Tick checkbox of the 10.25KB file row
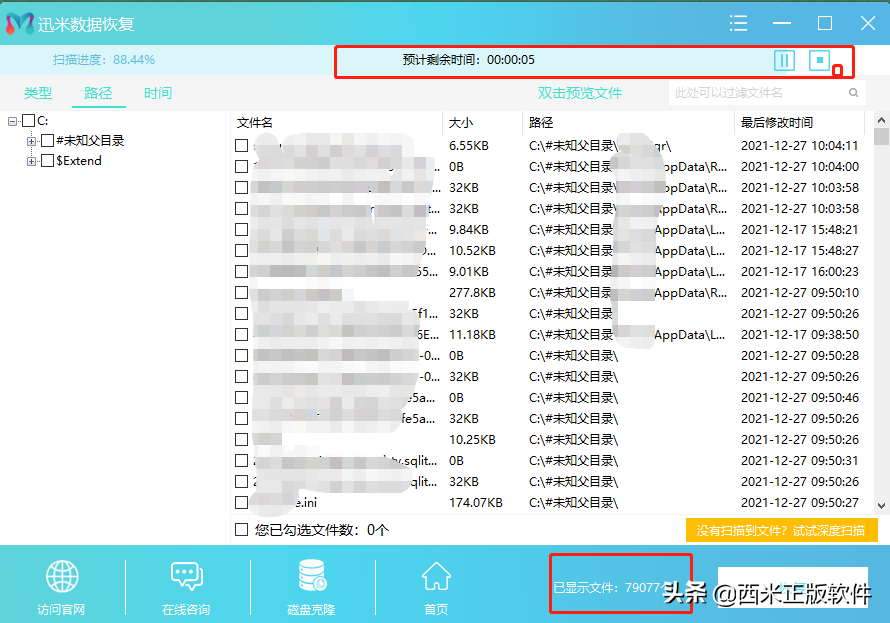 click(x=241, y=439)
